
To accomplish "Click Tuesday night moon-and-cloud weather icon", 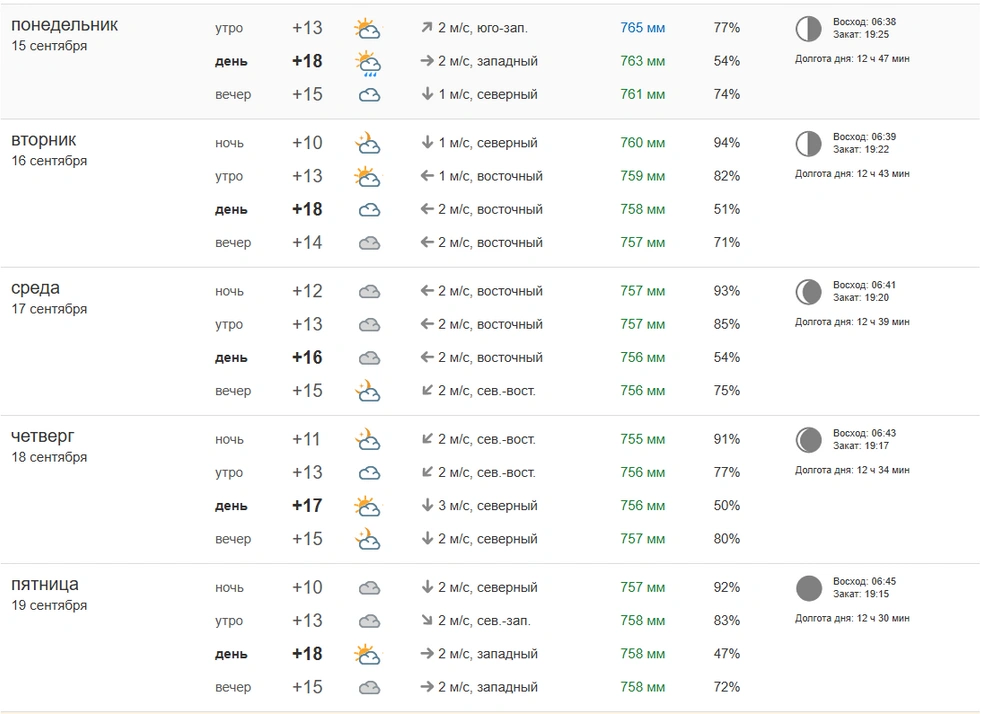I will tap(368, 143).
